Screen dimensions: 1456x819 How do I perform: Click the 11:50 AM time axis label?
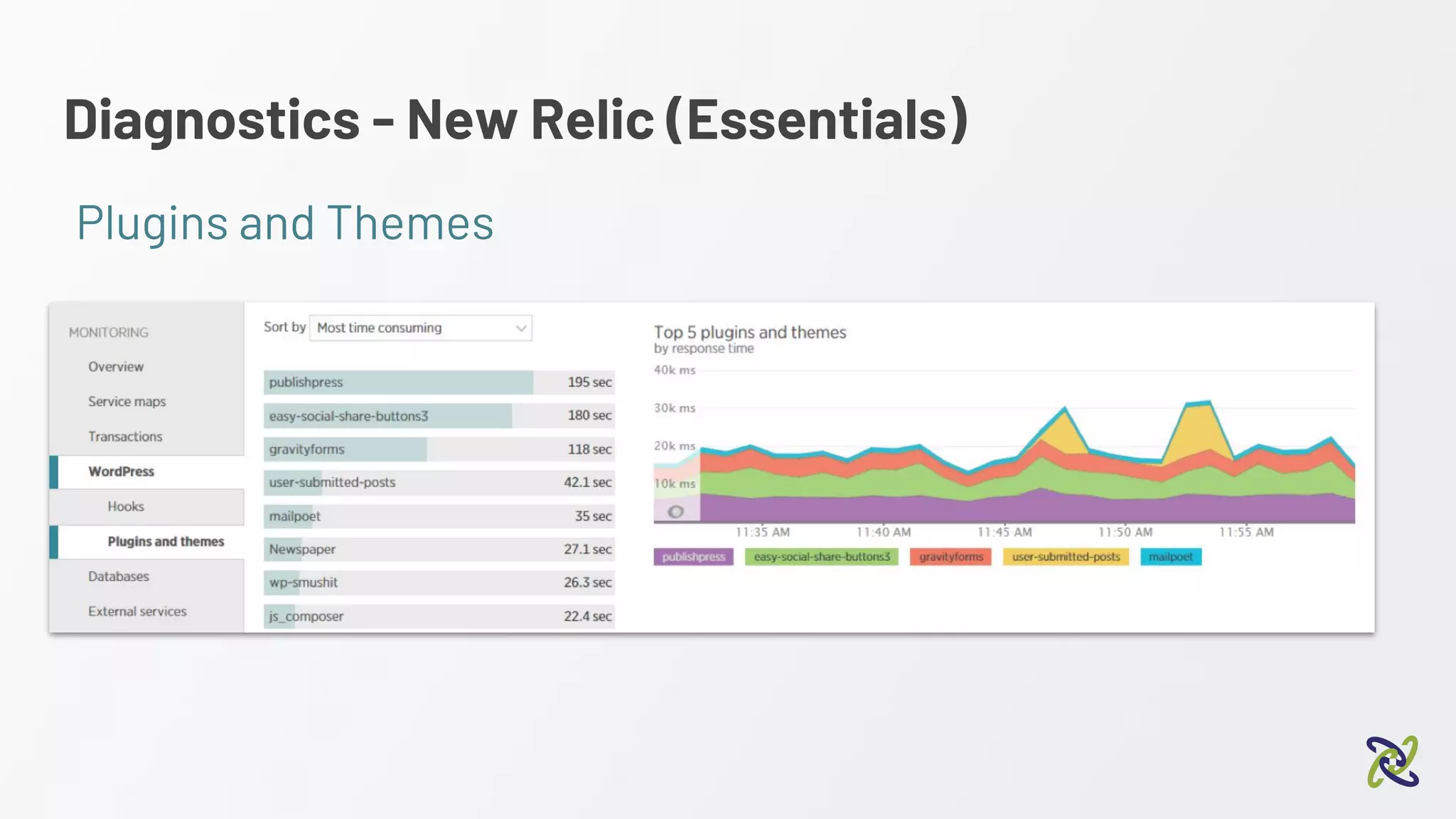click(x=1125, y=532)
